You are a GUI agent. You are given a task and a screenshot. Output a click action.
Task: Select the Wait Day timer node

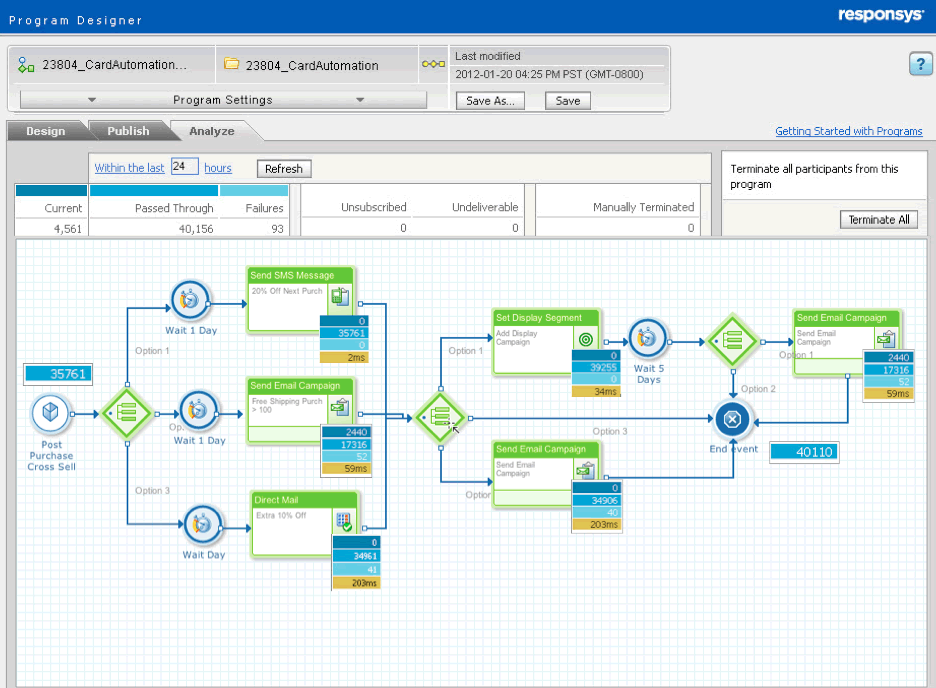click(202, 524)
